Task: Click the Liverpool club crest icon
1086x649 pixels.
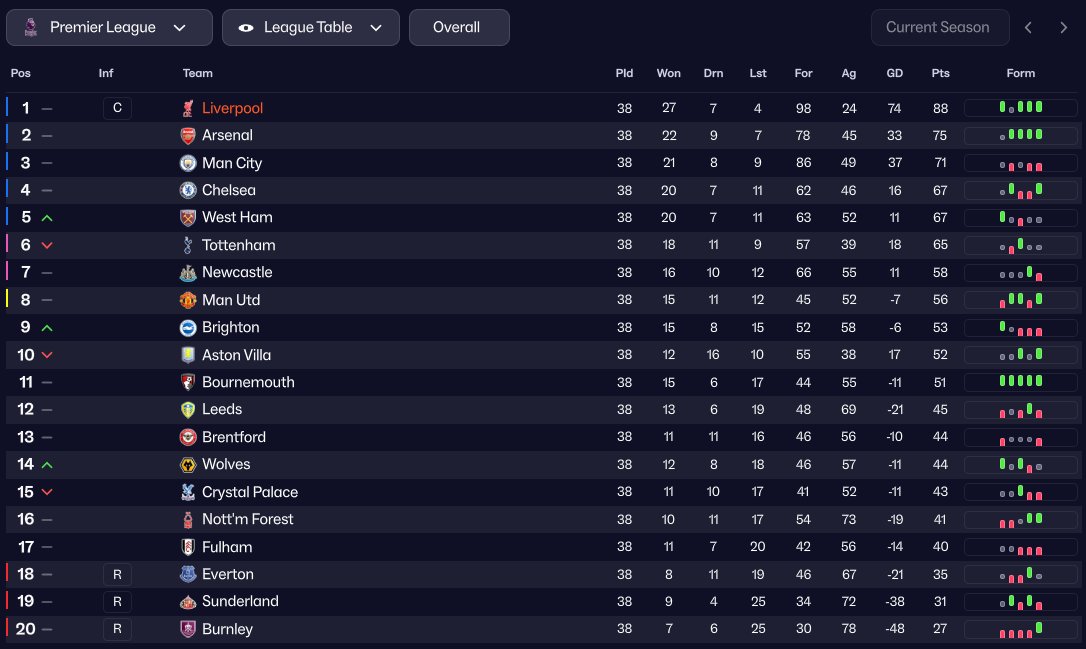Action: (x=188, y=108)
